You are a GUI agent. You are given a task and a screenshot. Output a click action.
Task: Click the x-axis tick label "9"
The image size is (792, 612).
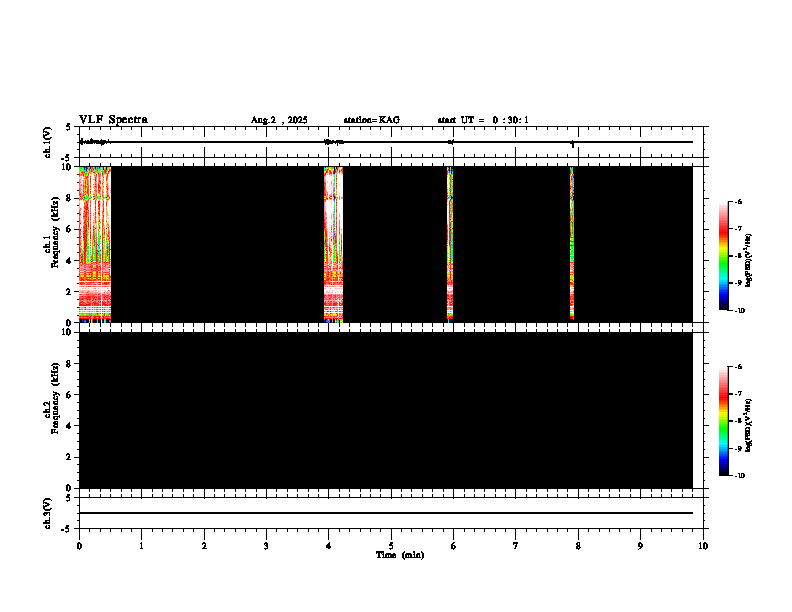[x=640, y=546]
